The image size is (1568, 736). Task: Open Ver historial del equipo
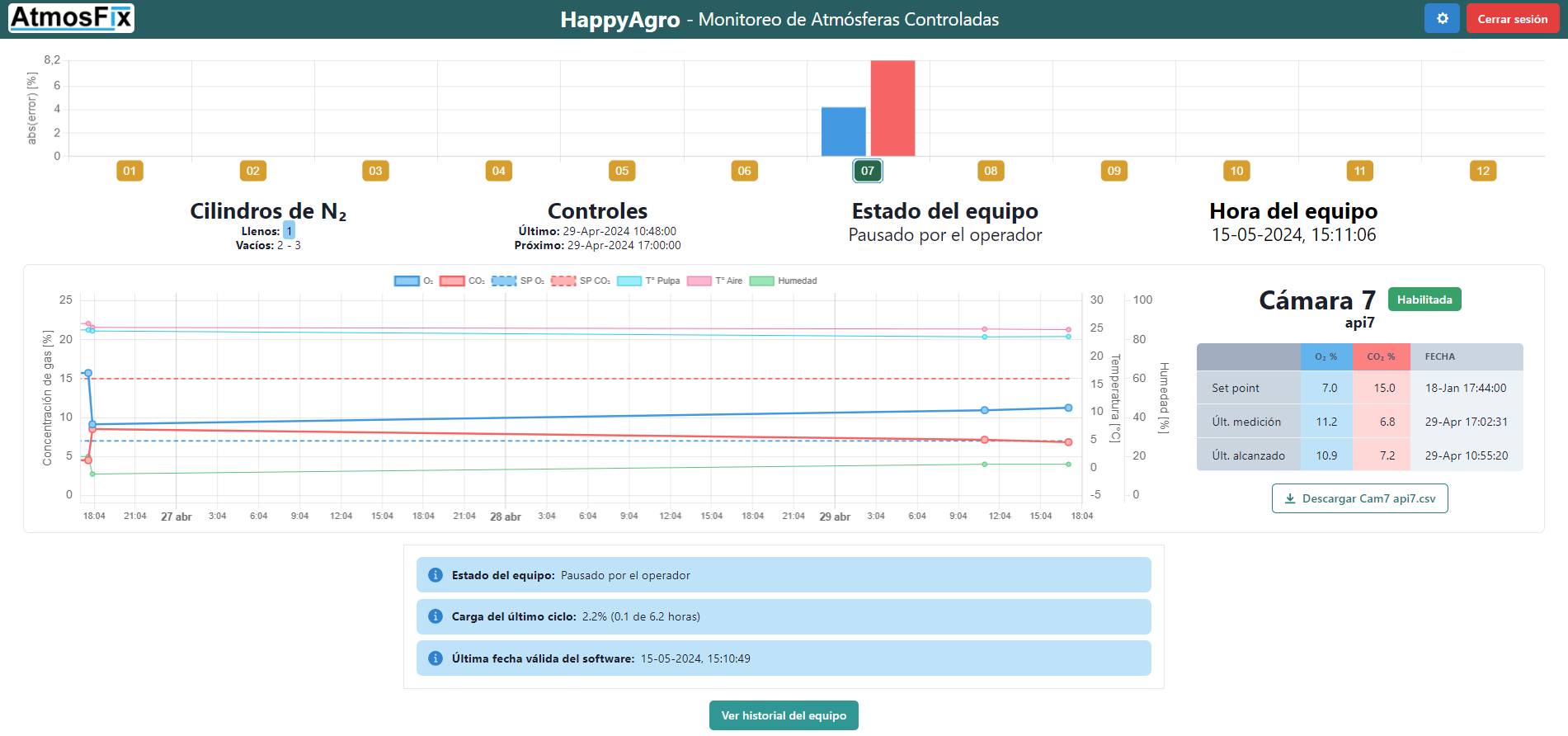pos(784,715)
